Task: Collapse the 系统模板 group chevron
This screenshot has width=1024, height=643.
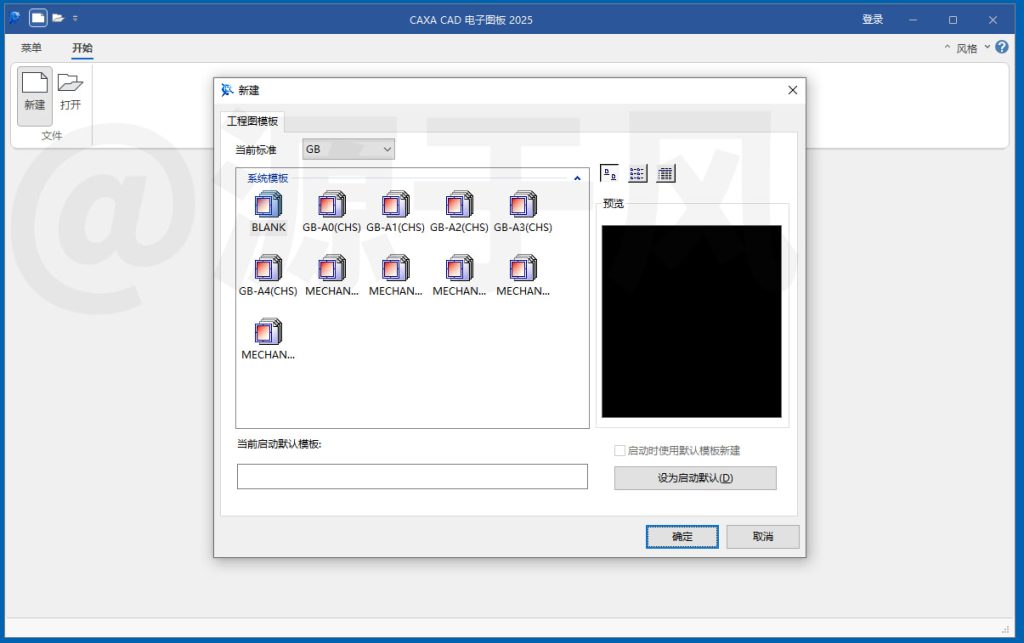Action: [577, 178]
